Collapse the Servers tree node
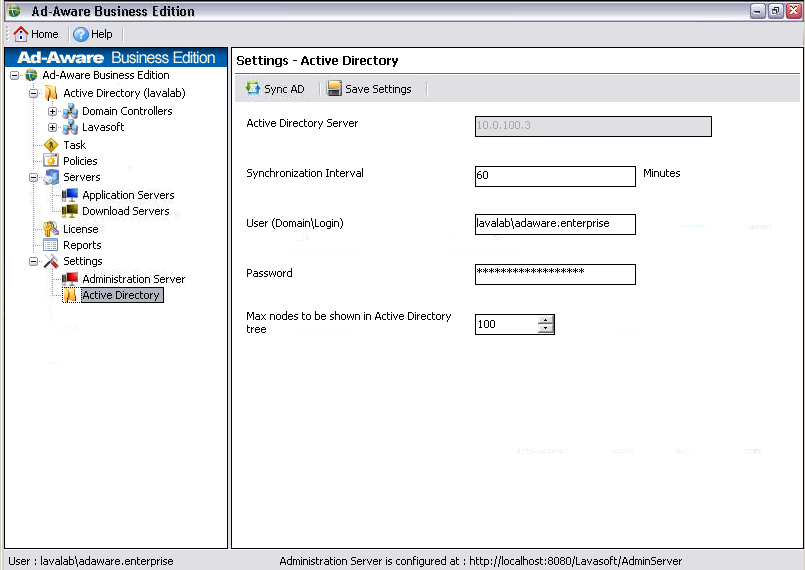This screenshot has width=805, height=570. (x=33, y=178)
